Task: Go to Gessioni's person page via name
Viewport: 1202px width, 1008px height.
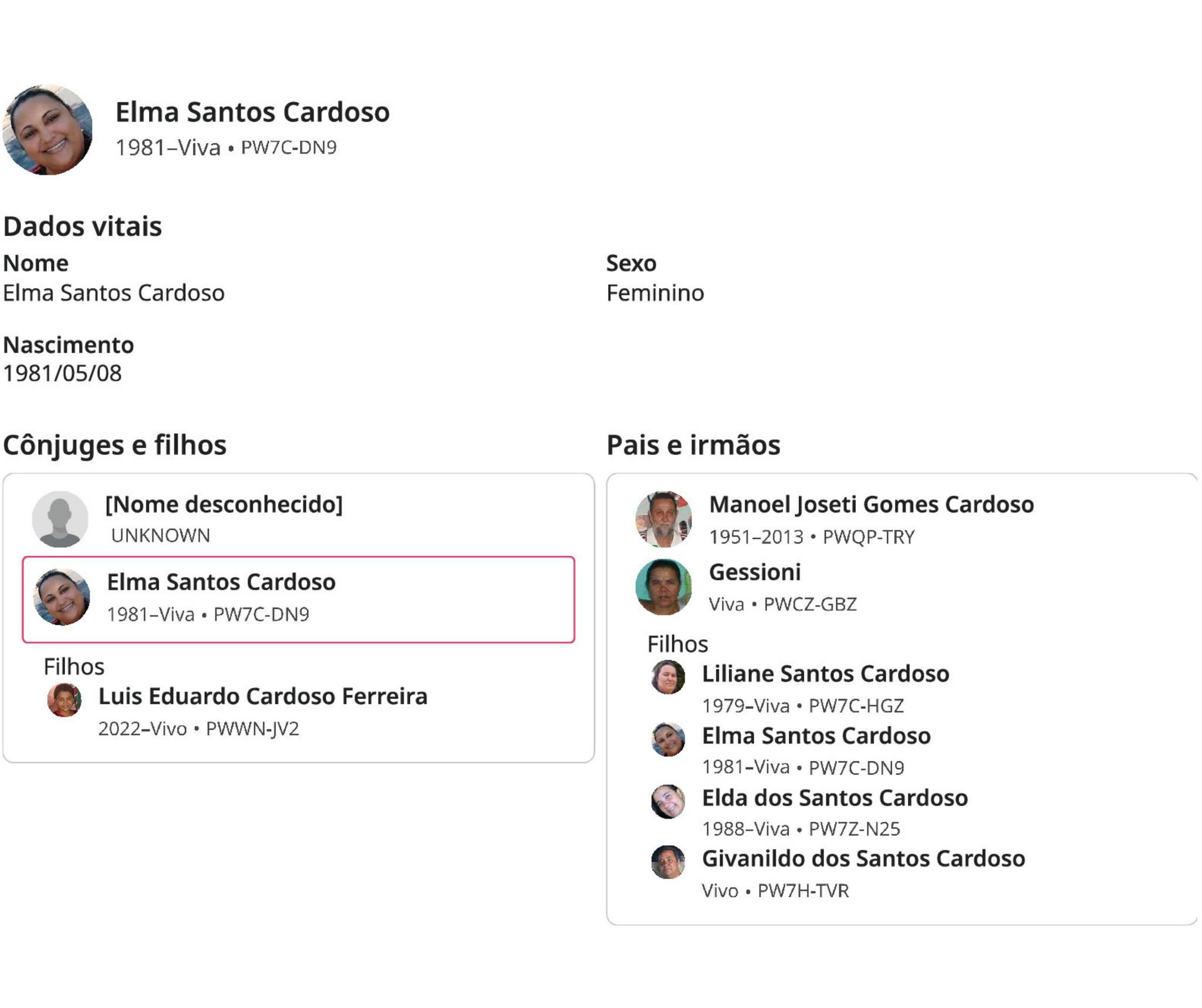Action: tap(755, 572)
